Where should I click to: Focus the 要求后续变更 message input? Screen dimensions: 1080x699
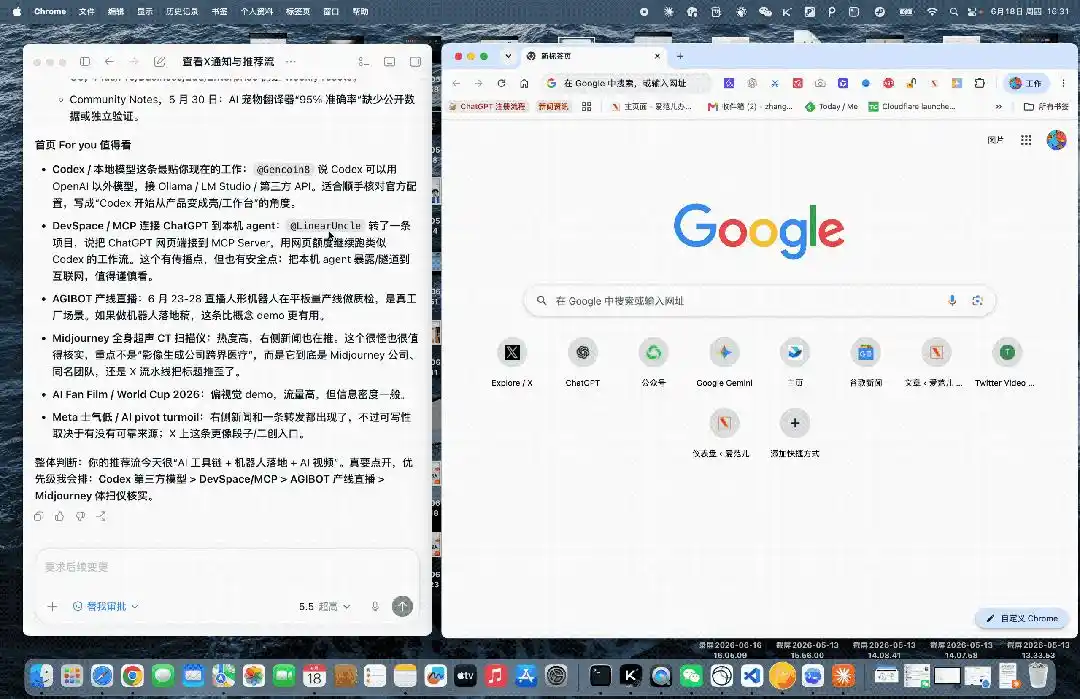[x=227, y=567]
